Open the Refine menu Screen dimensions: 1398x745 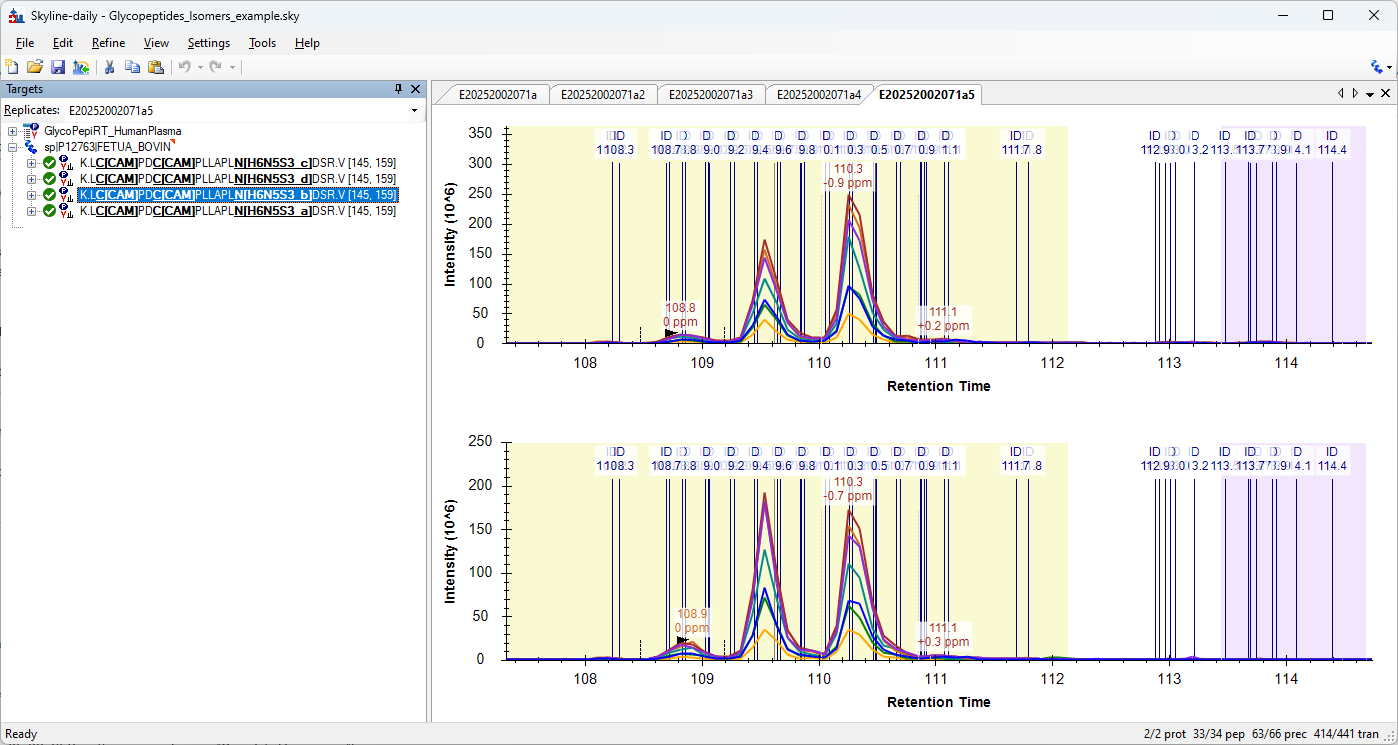click(x=108, y=43)
